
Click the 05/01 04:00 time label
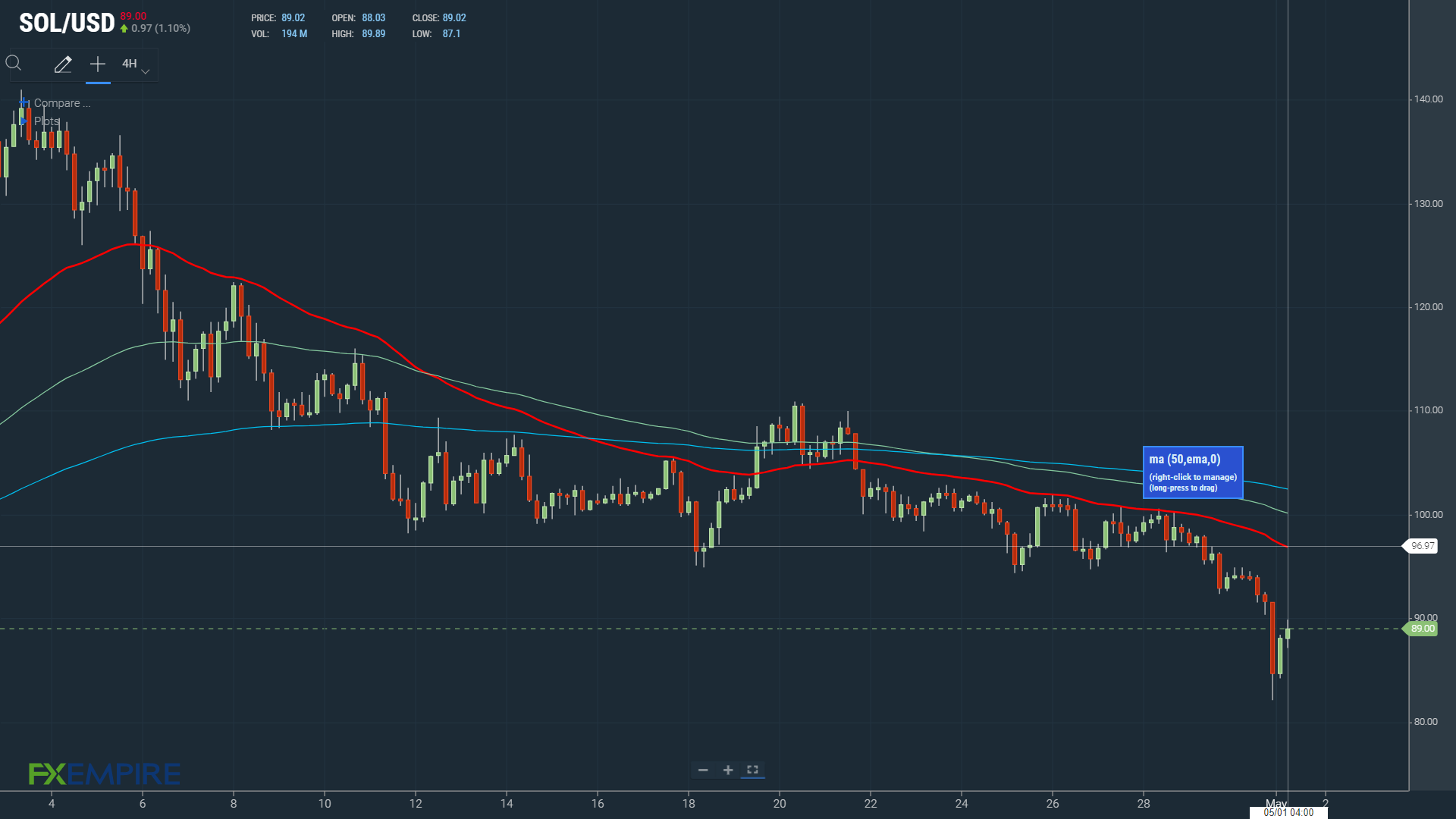[1288, 812]
